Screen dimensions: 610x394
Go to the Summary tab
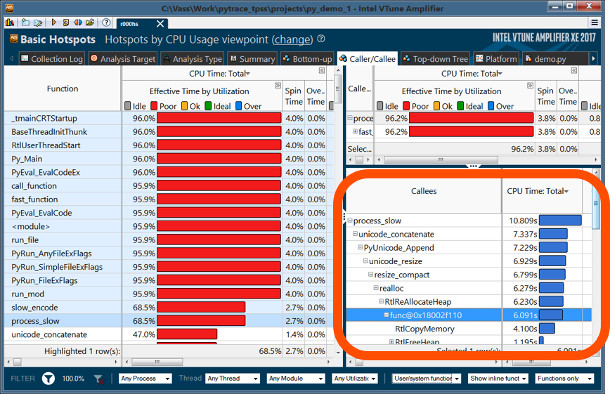[252, 59]
